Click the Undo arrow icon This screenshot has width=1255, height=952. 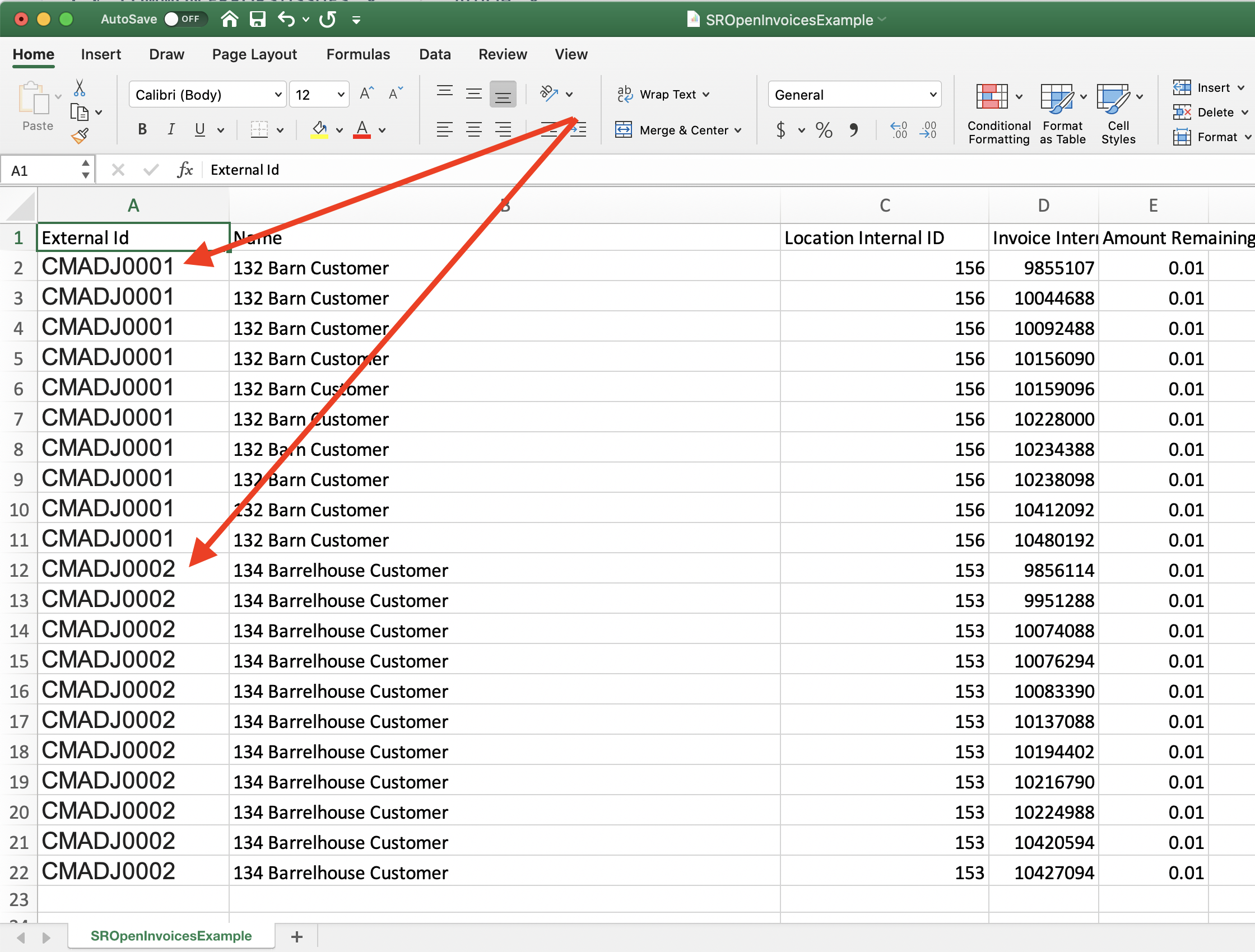coord(286,20)
